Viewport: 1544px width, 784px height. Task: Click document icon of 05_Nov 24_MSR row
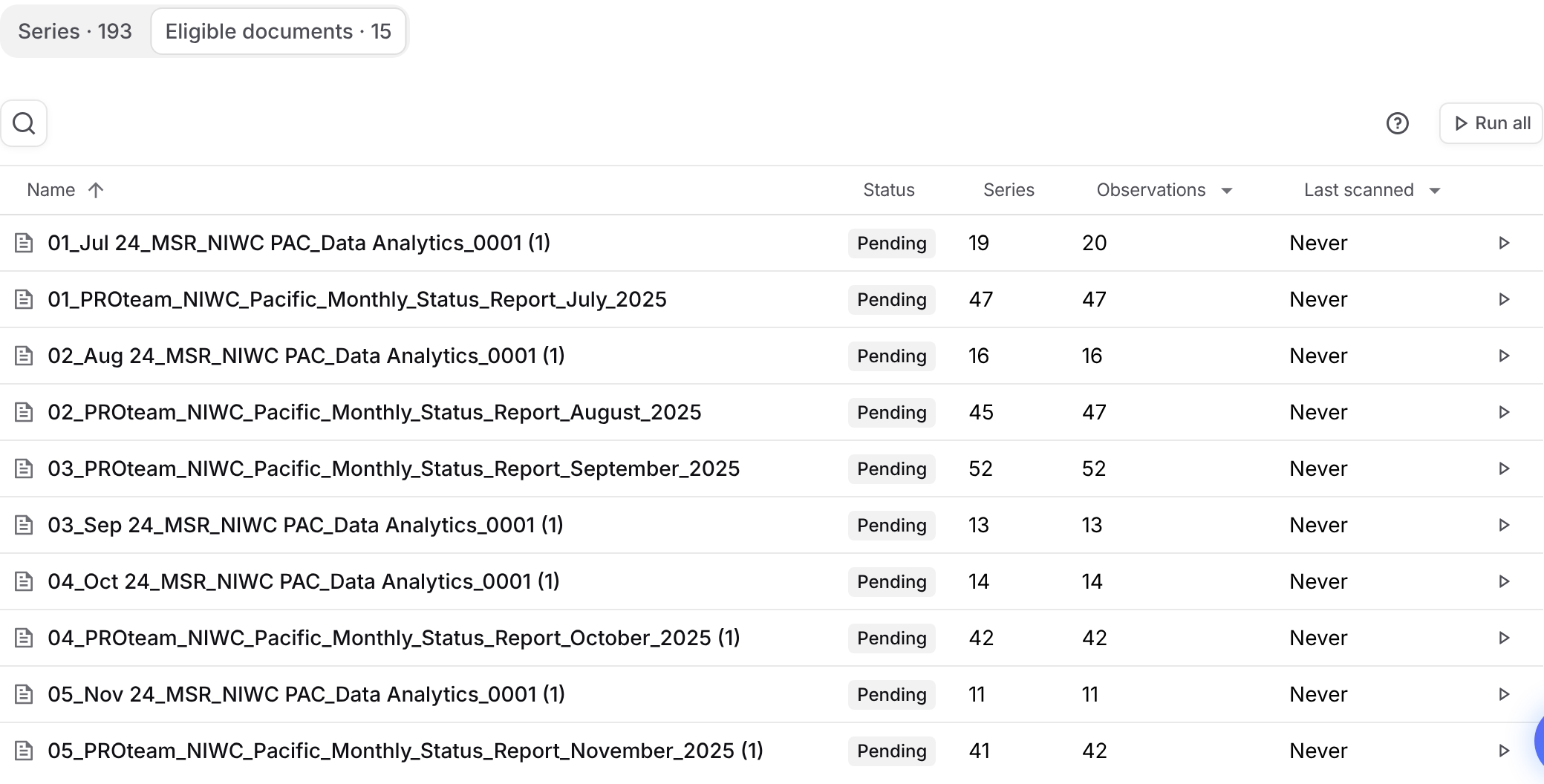[24, 694]
